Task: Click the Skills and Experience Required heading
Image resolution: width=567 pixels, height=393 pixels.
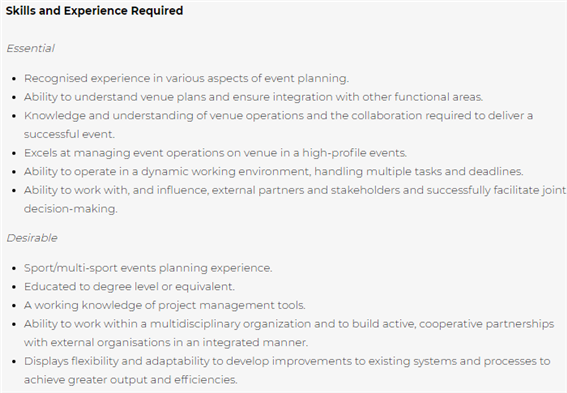Action: [x=94, y=10]
